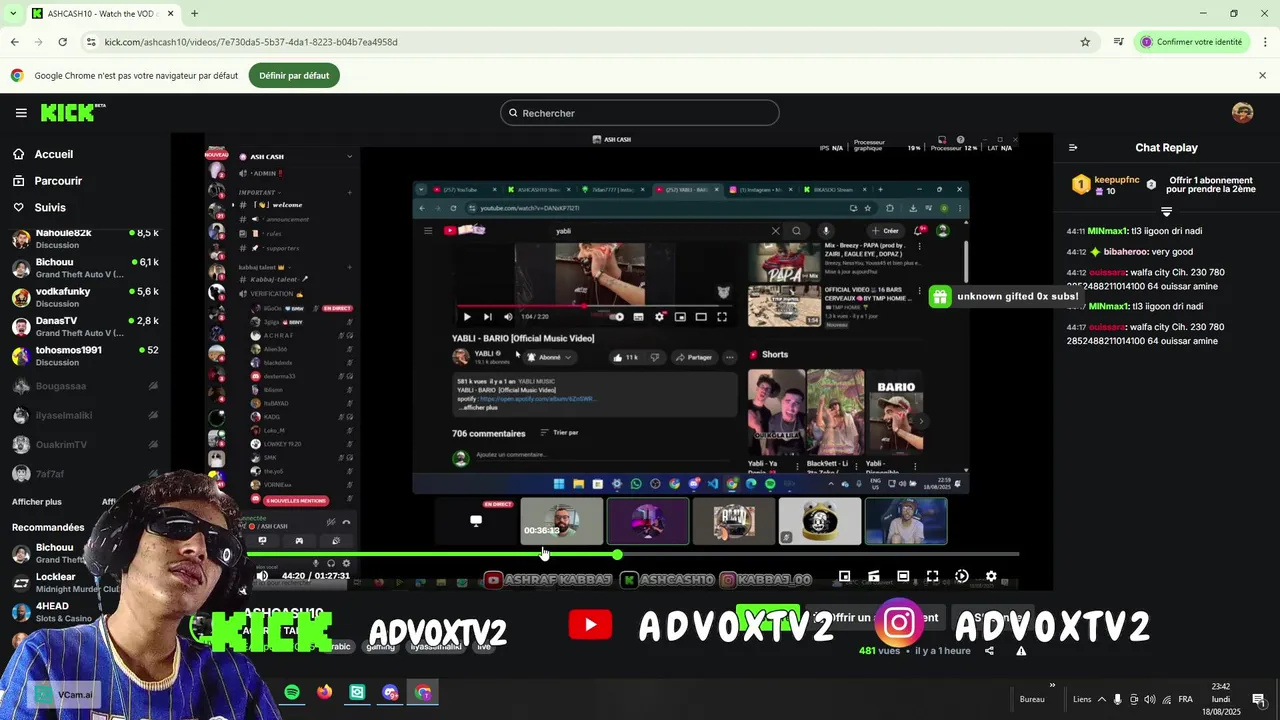Open the Kick sidebar hamburger menu
Screen dimensions: 1280x720
click(21, 113)
